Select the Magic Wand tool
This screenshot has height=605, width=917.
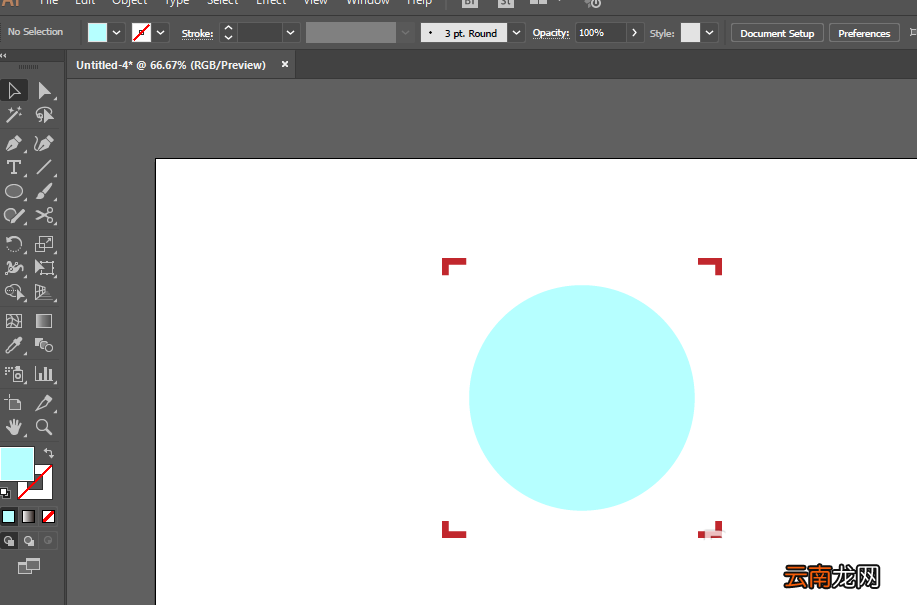[14, 115]
